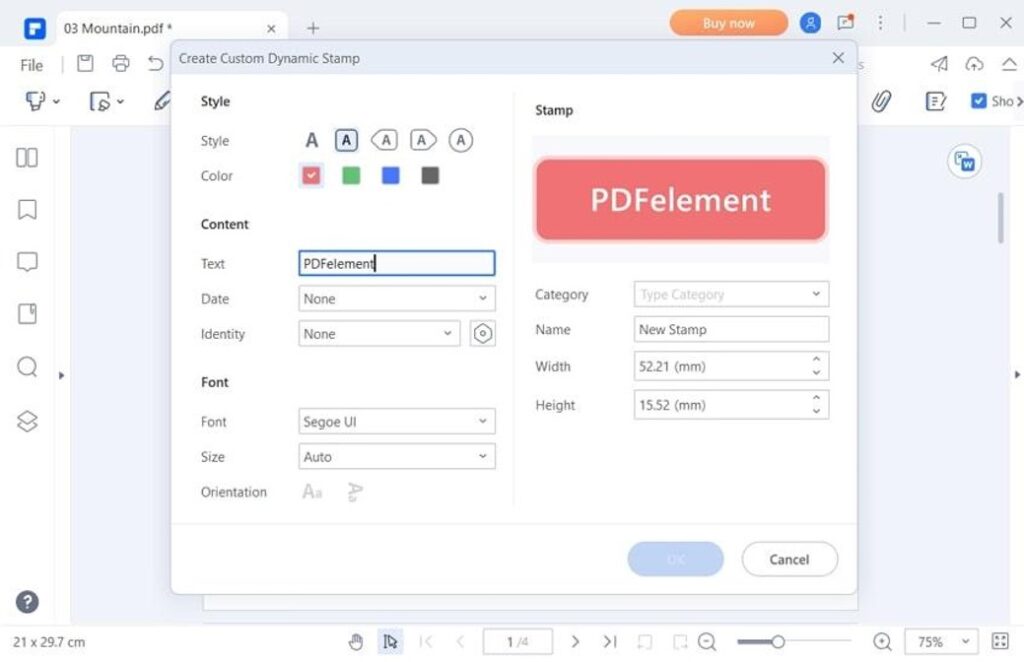Open the comments panel in sidebar
The height and width of the screenshot is (662, 1024).
click(x=27, y=262)
